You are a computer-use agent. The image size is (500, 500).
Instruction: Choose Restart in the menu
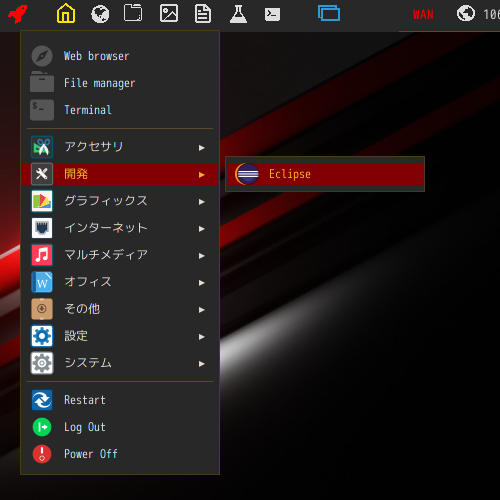click(x=120, y=400)
